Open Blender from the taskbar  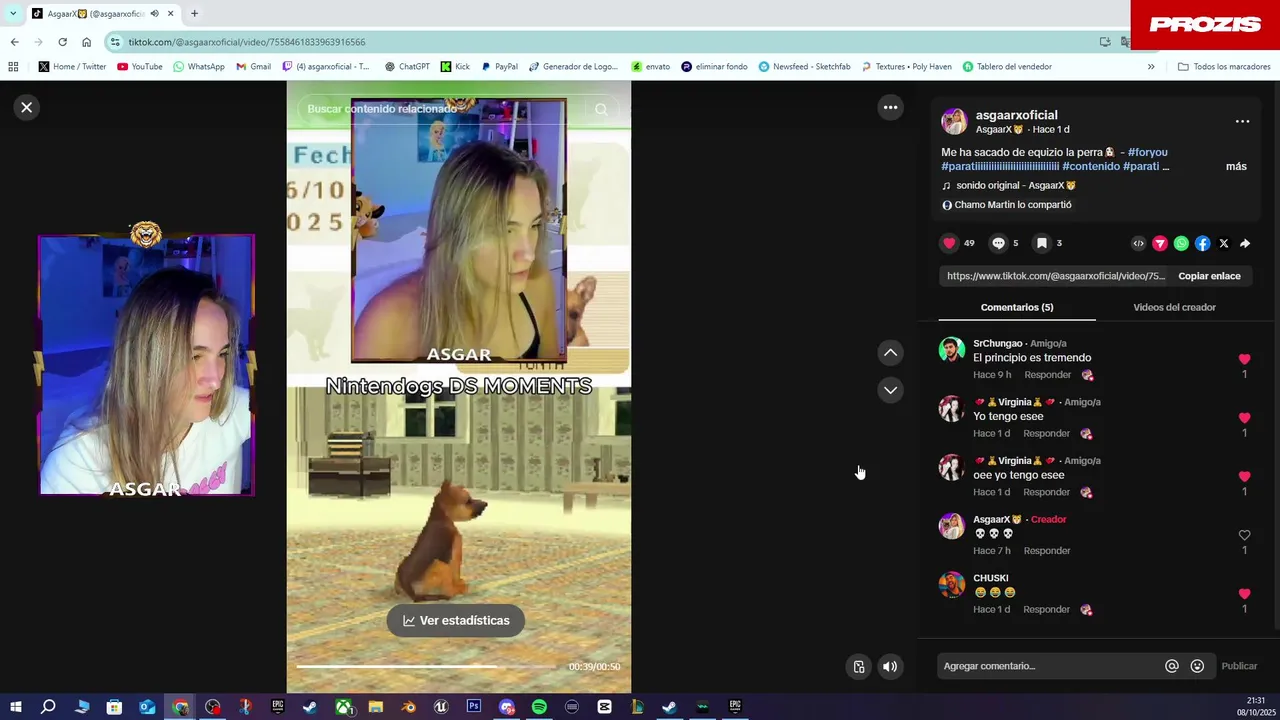tap(408, 707)
